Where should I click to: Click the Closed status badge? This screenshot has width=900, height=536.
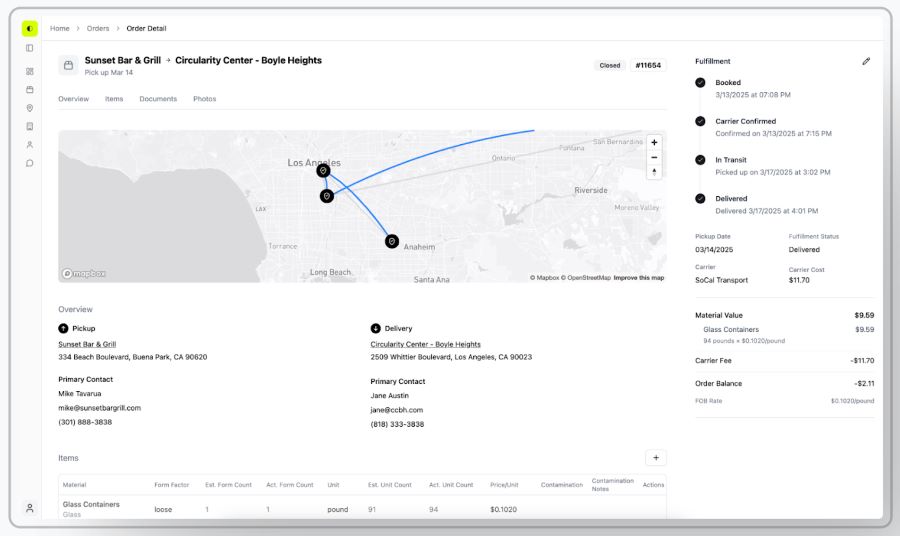(x=610, y=65)
